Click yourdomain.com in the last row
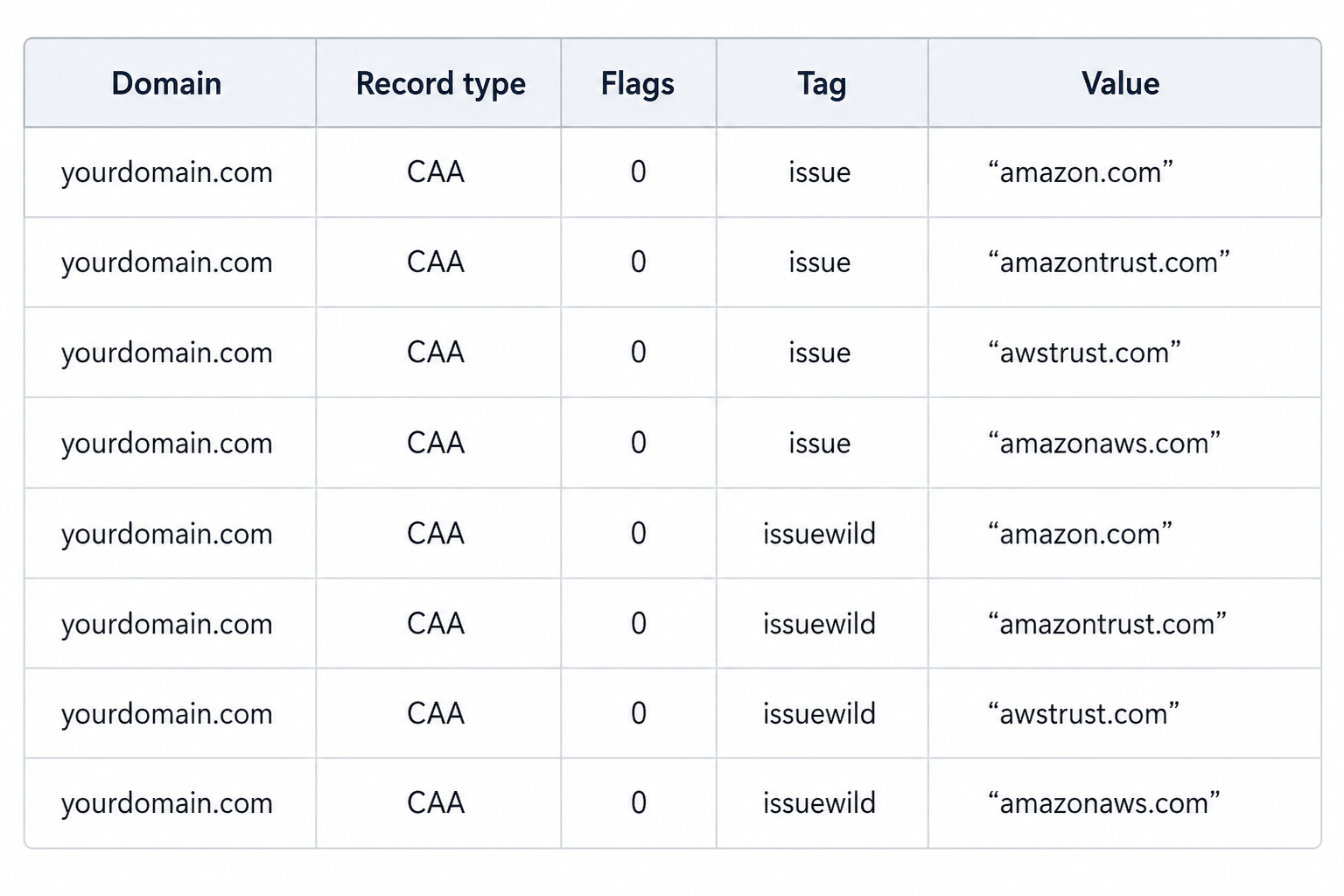1344x896 pixels. tap(167, 803)
